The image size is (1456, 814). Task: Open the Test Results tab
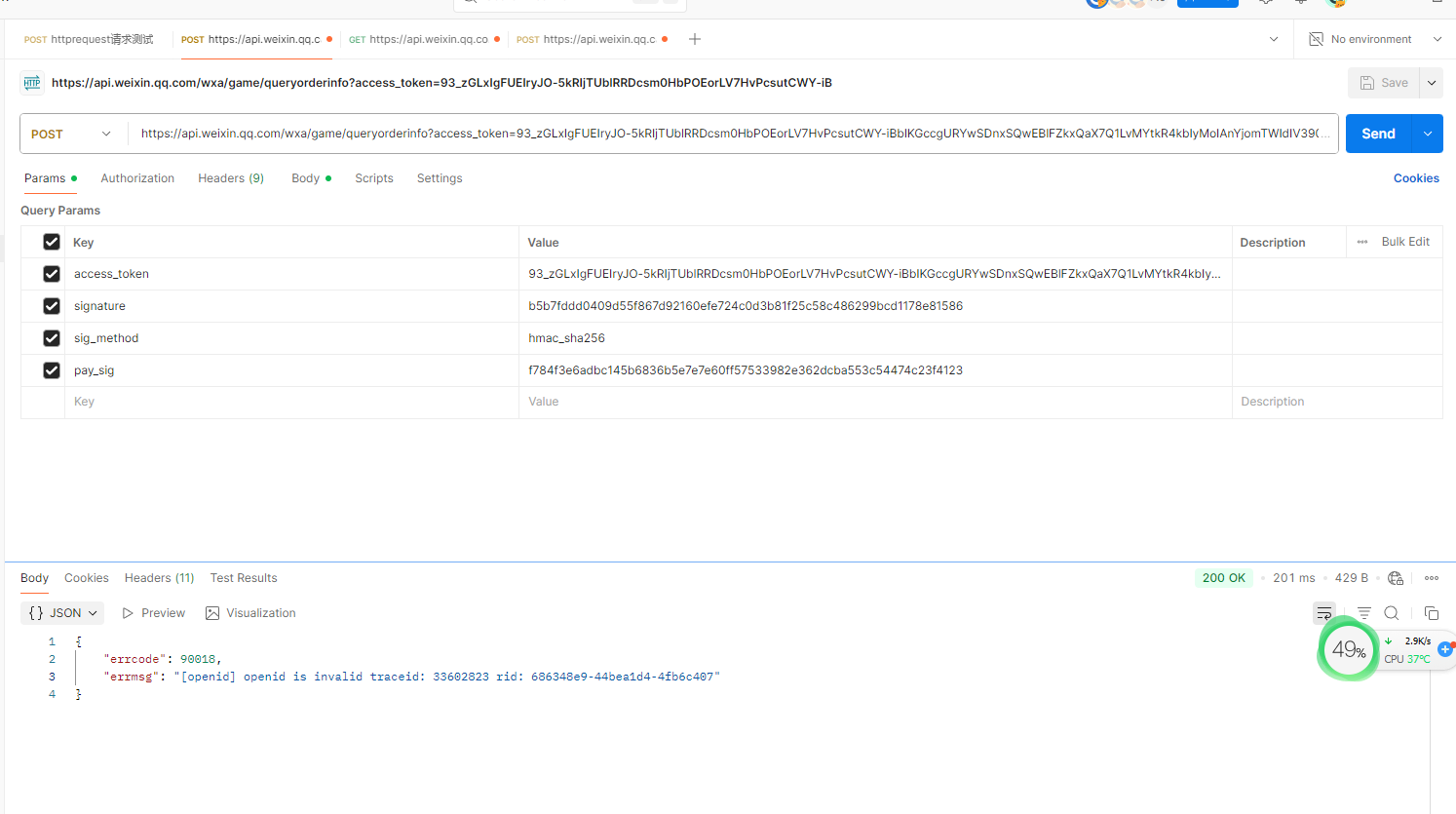[244, 578]
